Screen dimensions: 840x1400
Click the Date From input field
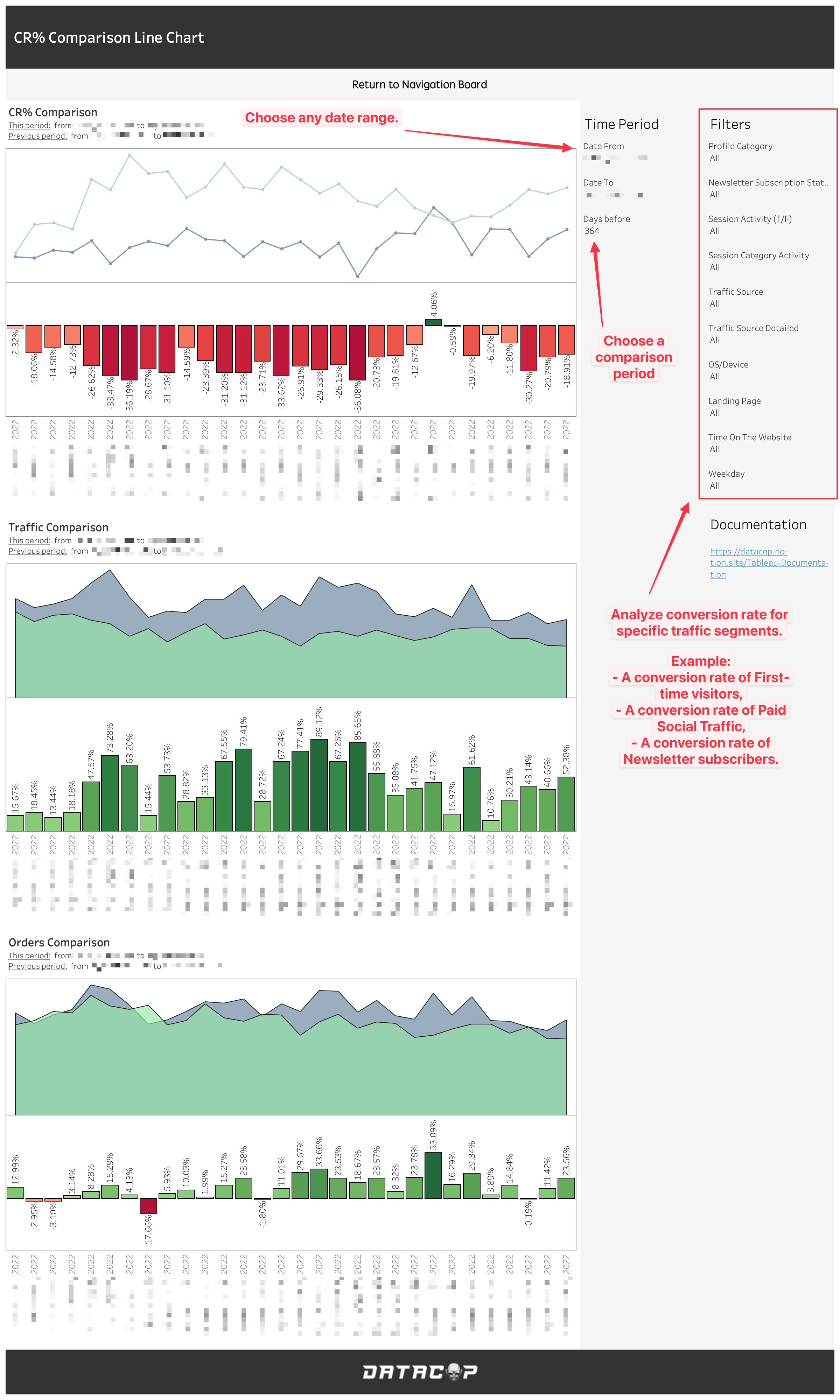coord(615,159)
